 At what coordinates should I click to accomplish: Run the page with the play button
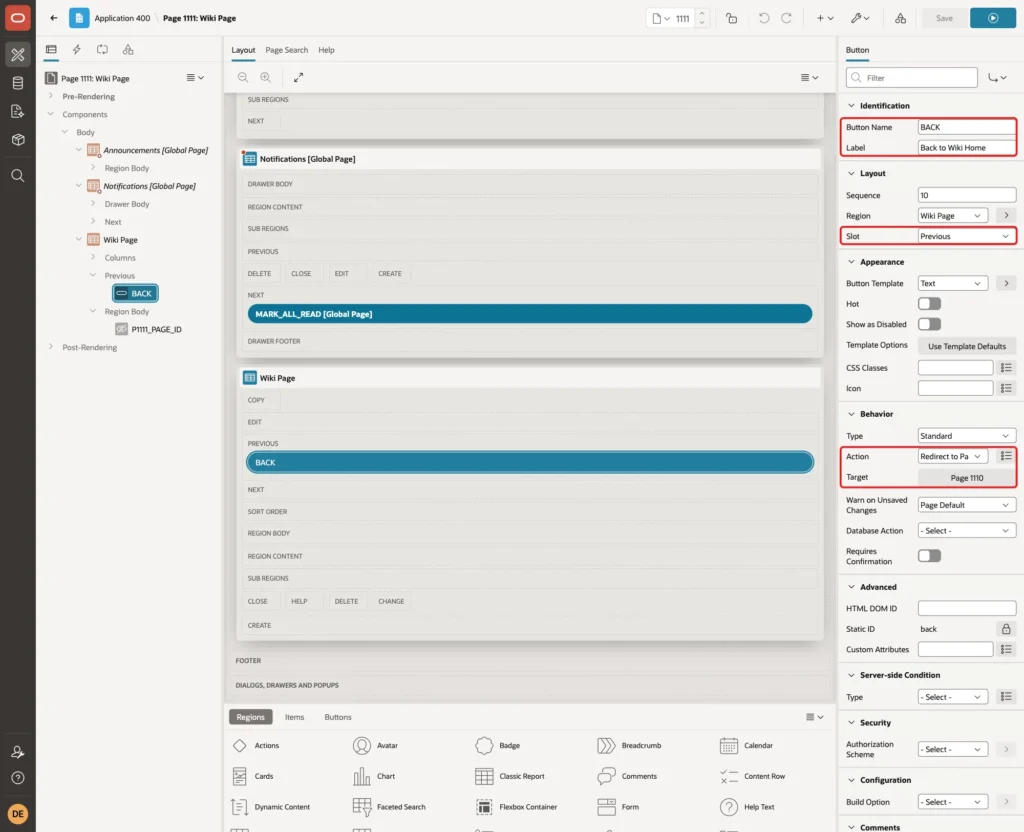(993, 18)
